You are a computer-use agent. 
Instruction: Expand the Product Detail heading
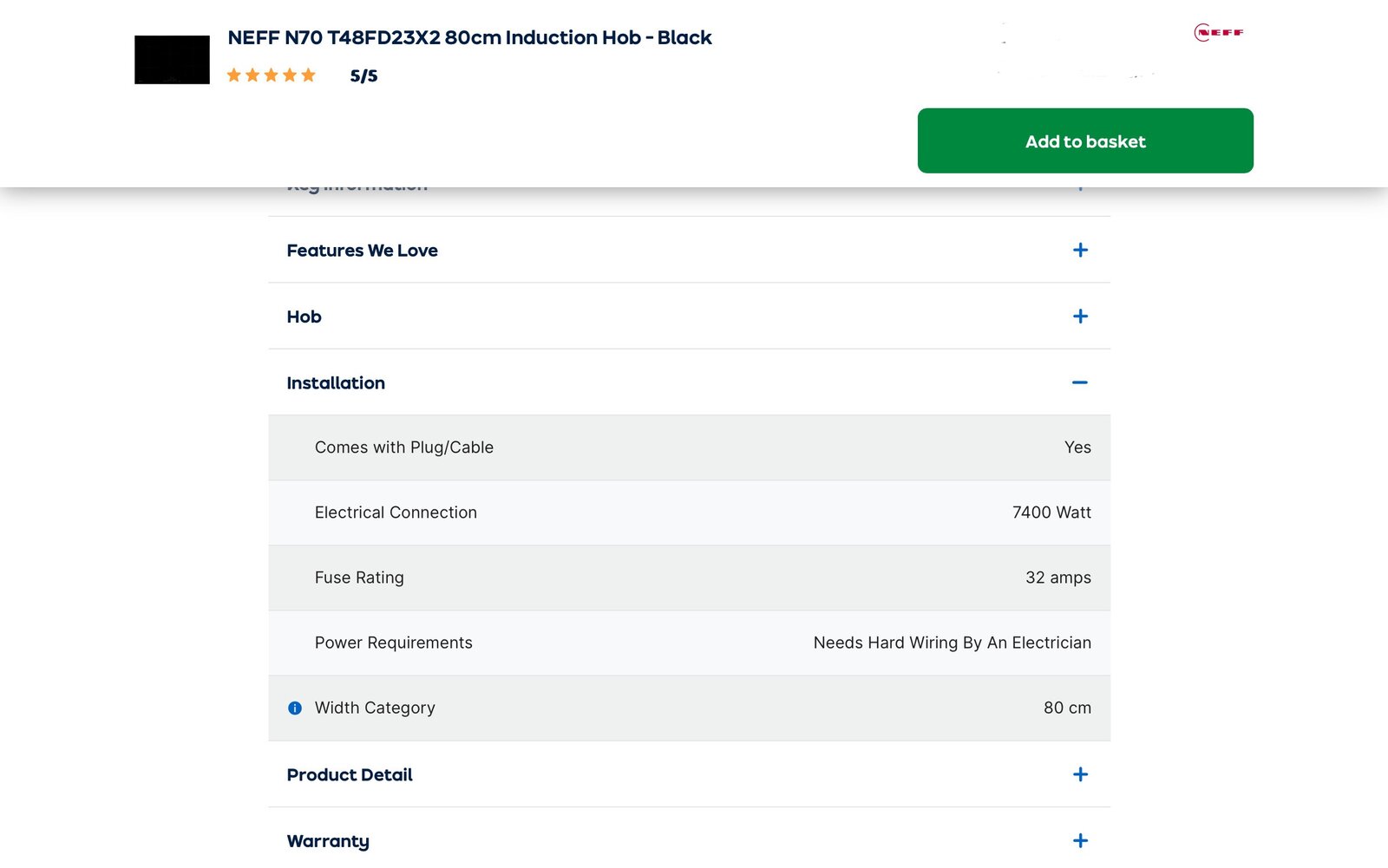350,774
